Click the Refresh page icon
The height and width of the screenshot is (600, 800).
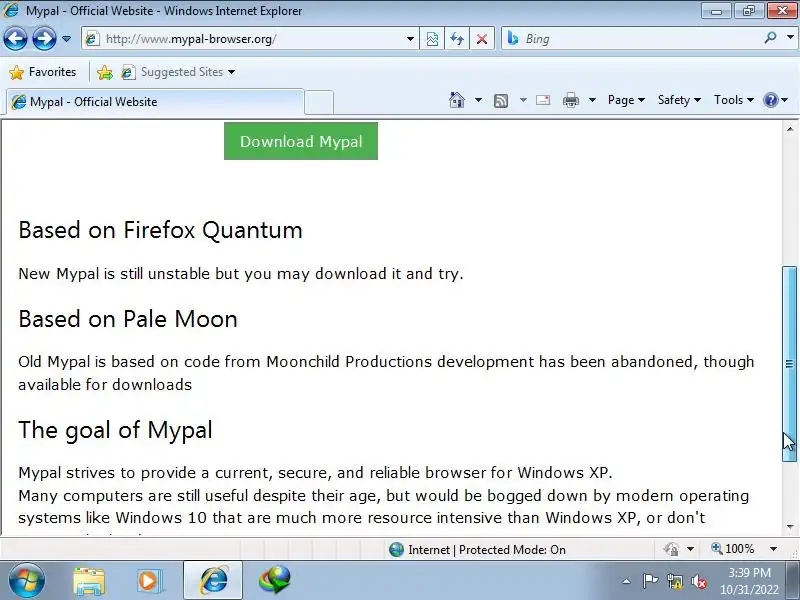[457, 39]
